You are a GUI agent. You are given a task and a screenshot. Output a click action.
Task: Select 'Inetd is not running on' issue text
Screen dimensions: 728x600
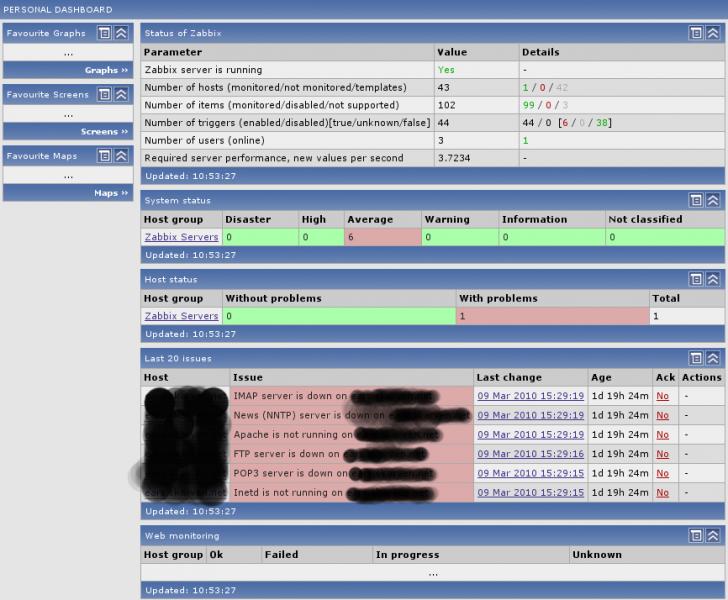pos(288,493)
